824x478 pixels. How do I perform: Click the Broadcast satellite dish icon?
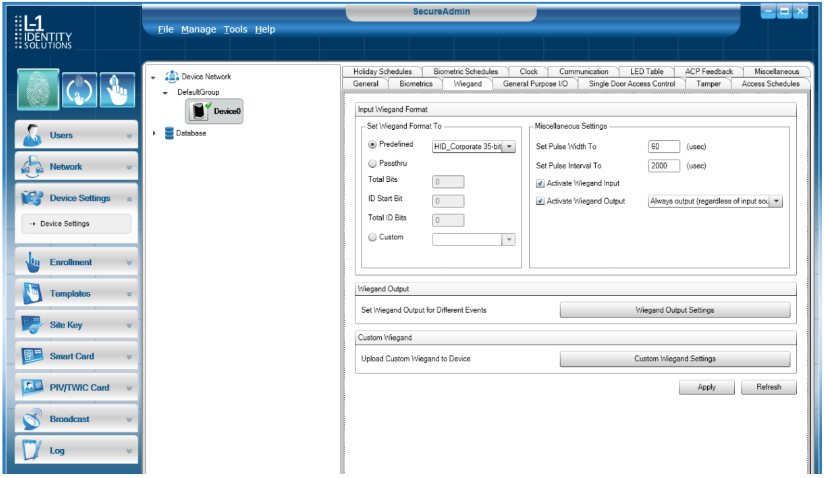[x=33, y=419]
